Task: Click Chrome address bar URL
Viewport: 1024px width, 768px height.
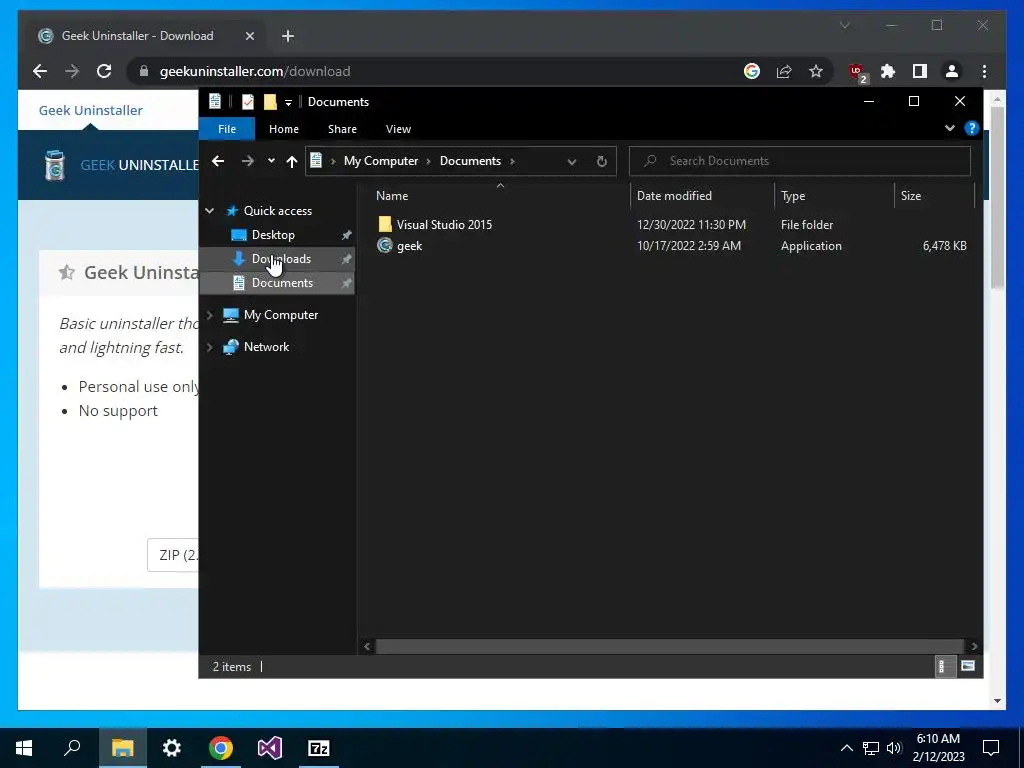Action: (x=255, y=71)
